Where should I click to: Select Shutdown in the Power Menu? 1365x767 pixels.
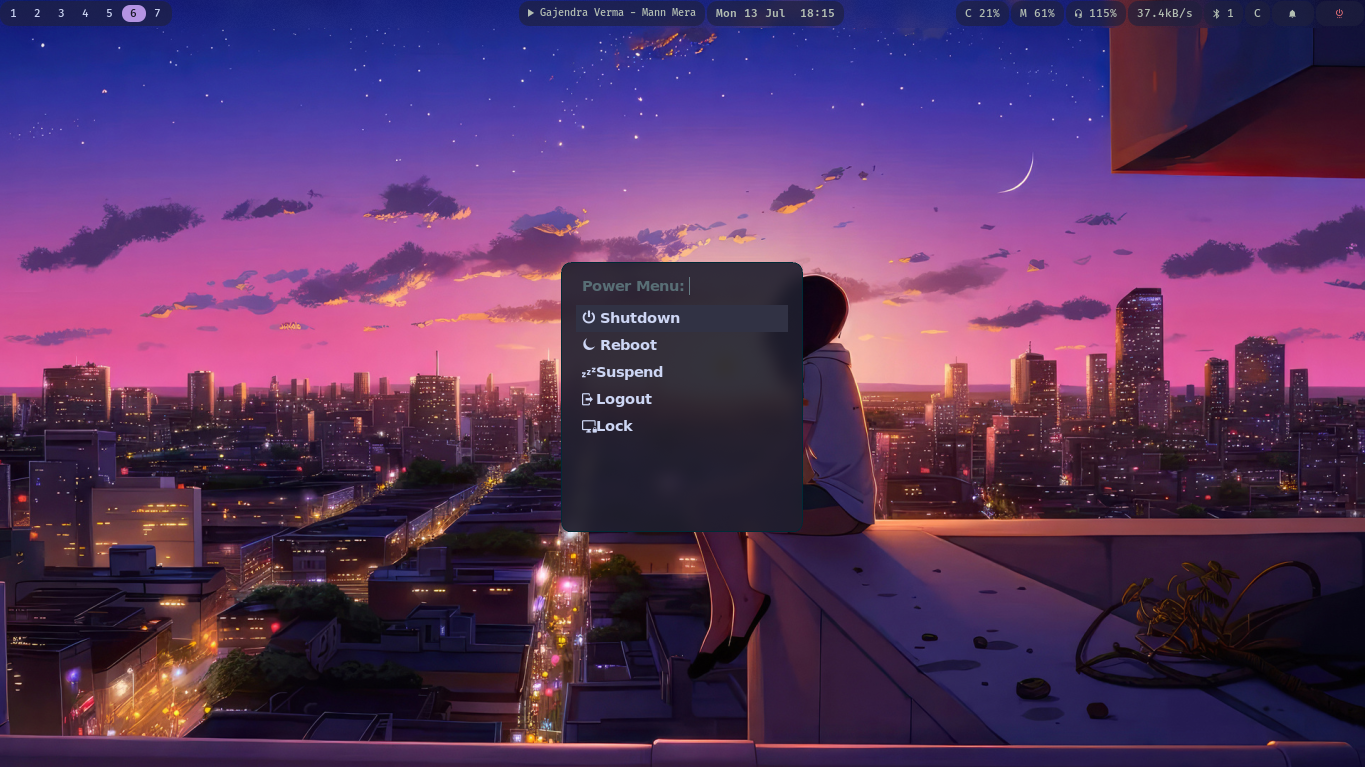(x=682, y=318)
